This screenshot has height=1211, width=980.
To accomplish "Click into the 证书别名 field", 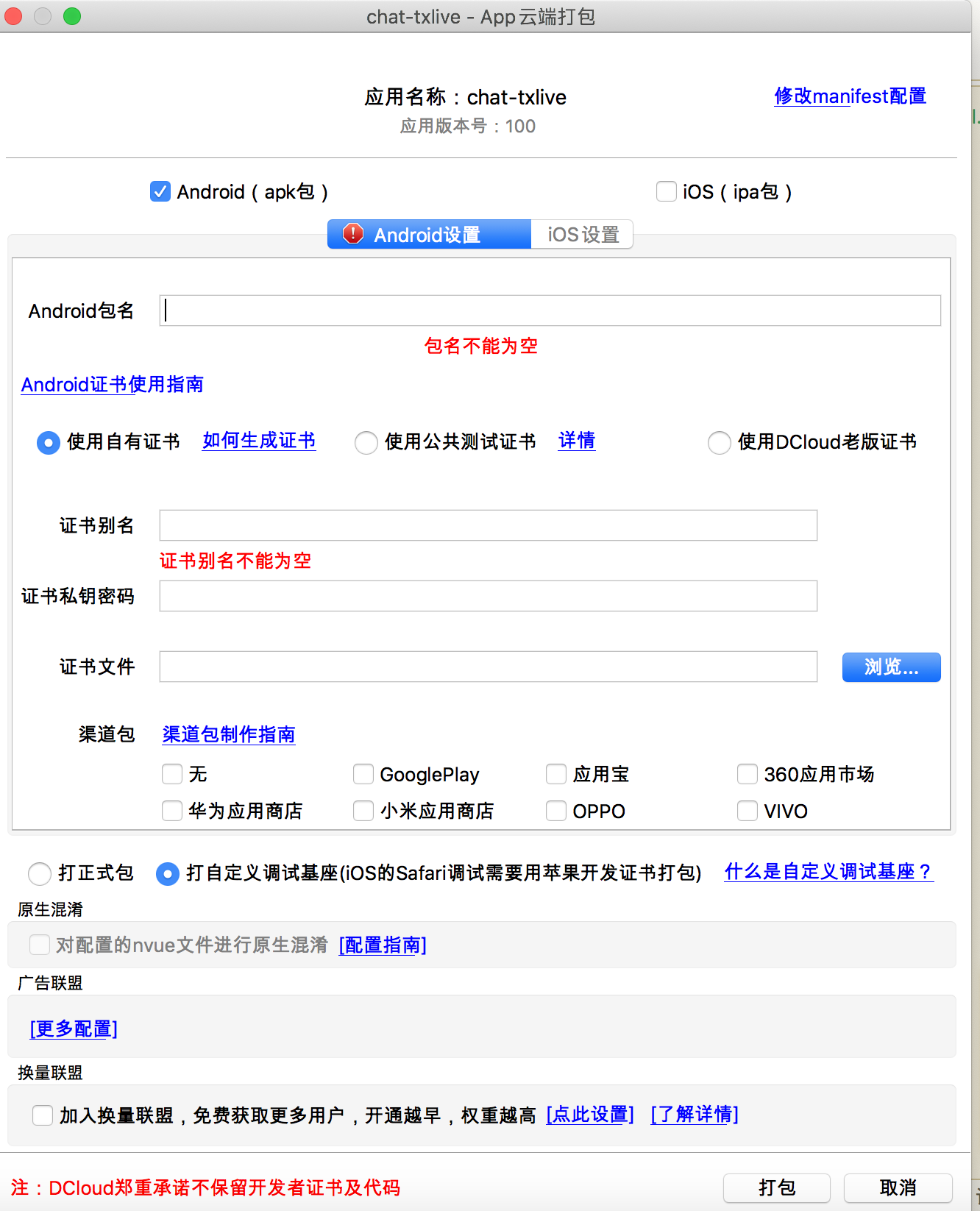I will click(x=489, y=525).
